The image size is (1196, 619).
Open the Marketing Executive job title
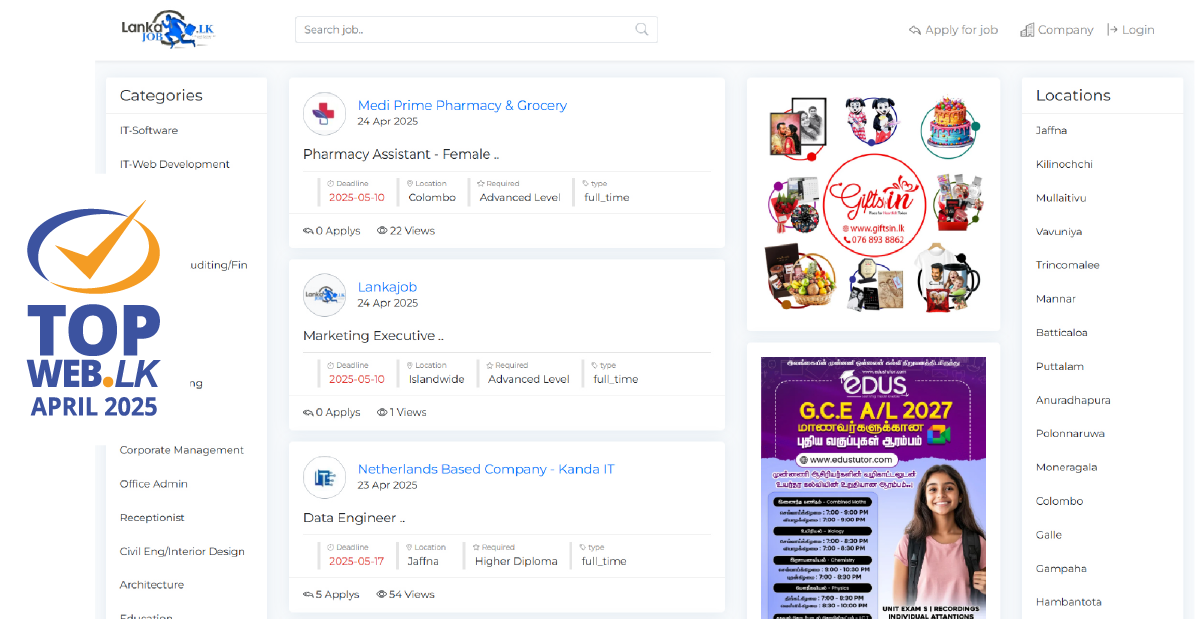(x=373, y=335)
